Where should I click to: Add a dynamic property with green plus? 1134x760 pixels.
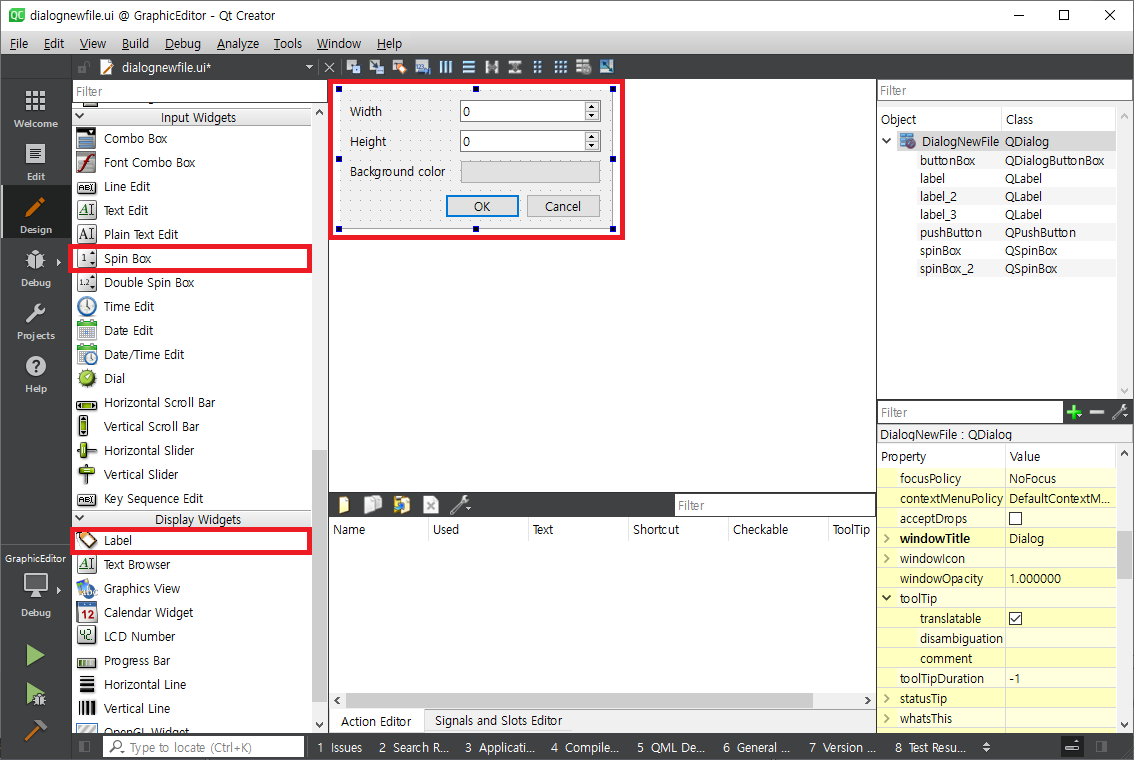click(1074, 412)
